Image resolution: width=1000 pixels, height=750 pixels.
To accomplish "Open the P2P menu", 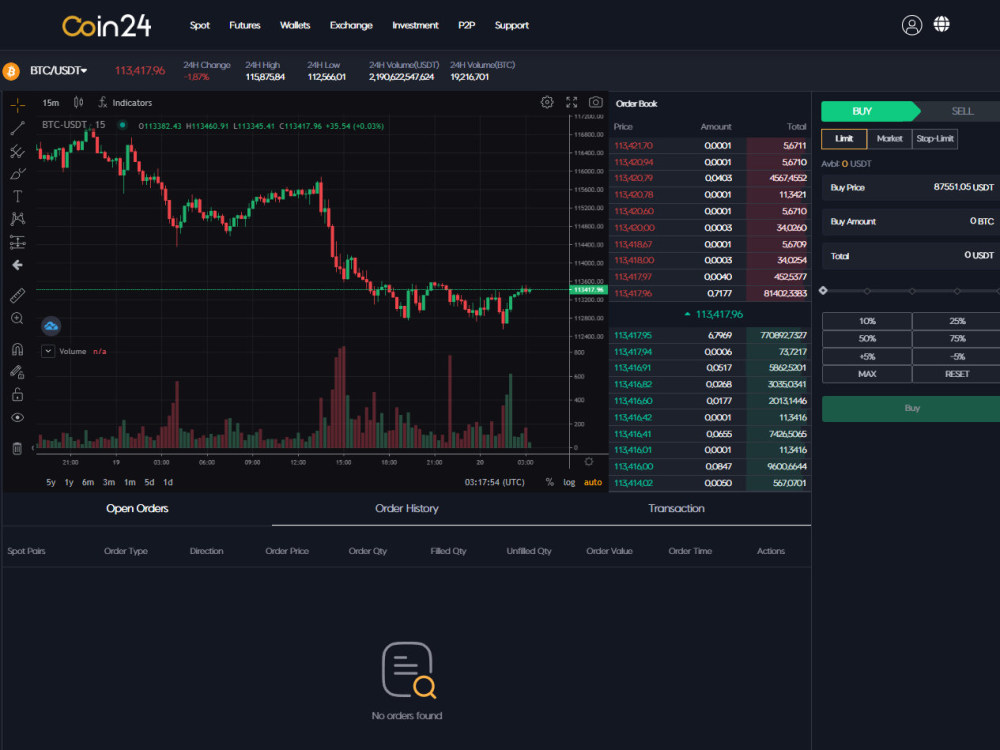I will click(466, 26).
